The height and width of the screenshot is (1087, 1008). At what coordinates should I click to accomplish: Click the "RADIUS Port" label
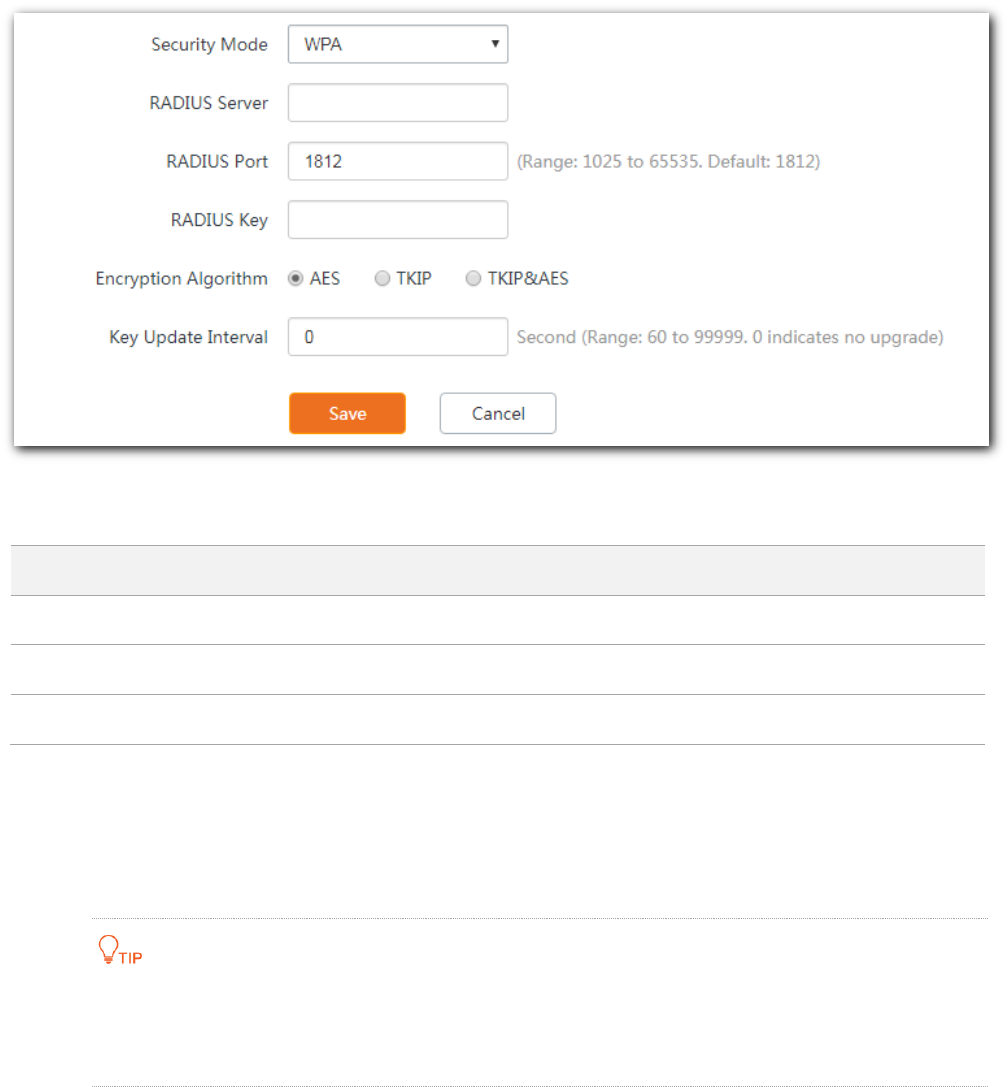pos(217,162)
